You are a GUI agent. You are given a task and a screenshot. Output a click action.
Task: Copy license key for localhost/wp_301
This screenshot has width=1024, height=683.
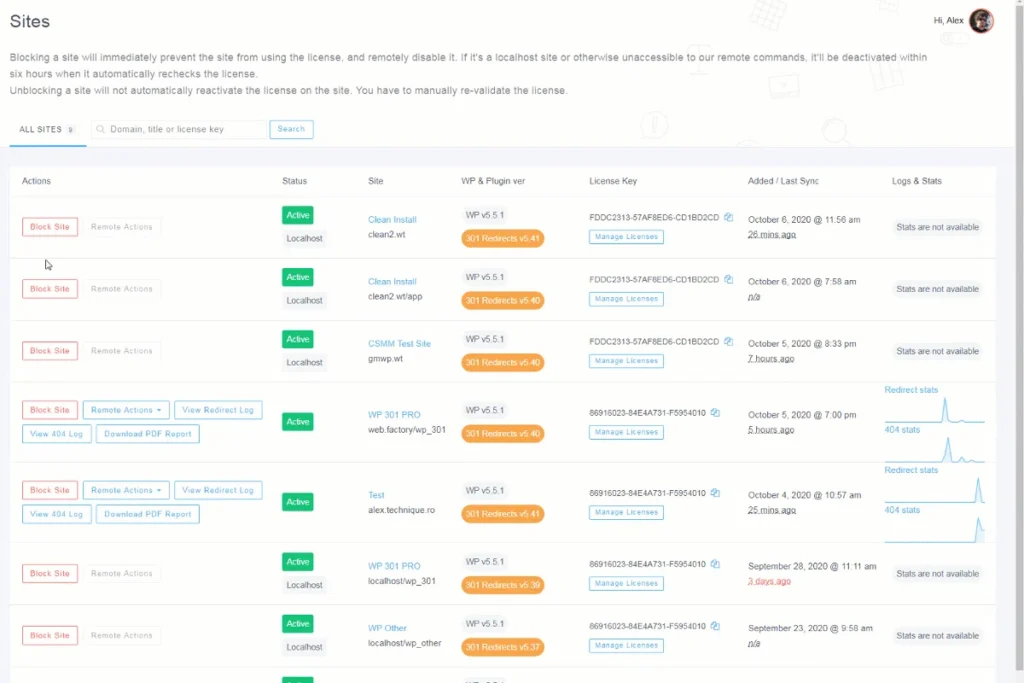tap(715, 565)
